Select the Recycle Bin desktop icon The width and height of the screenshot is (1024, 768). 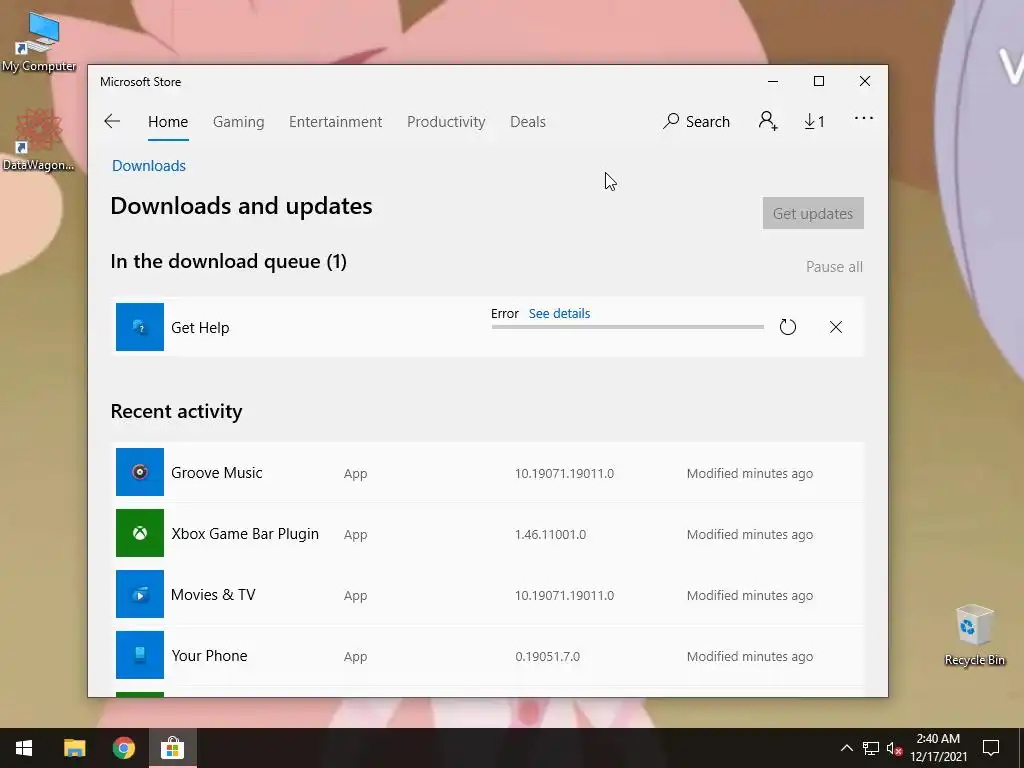coord(974,635)
